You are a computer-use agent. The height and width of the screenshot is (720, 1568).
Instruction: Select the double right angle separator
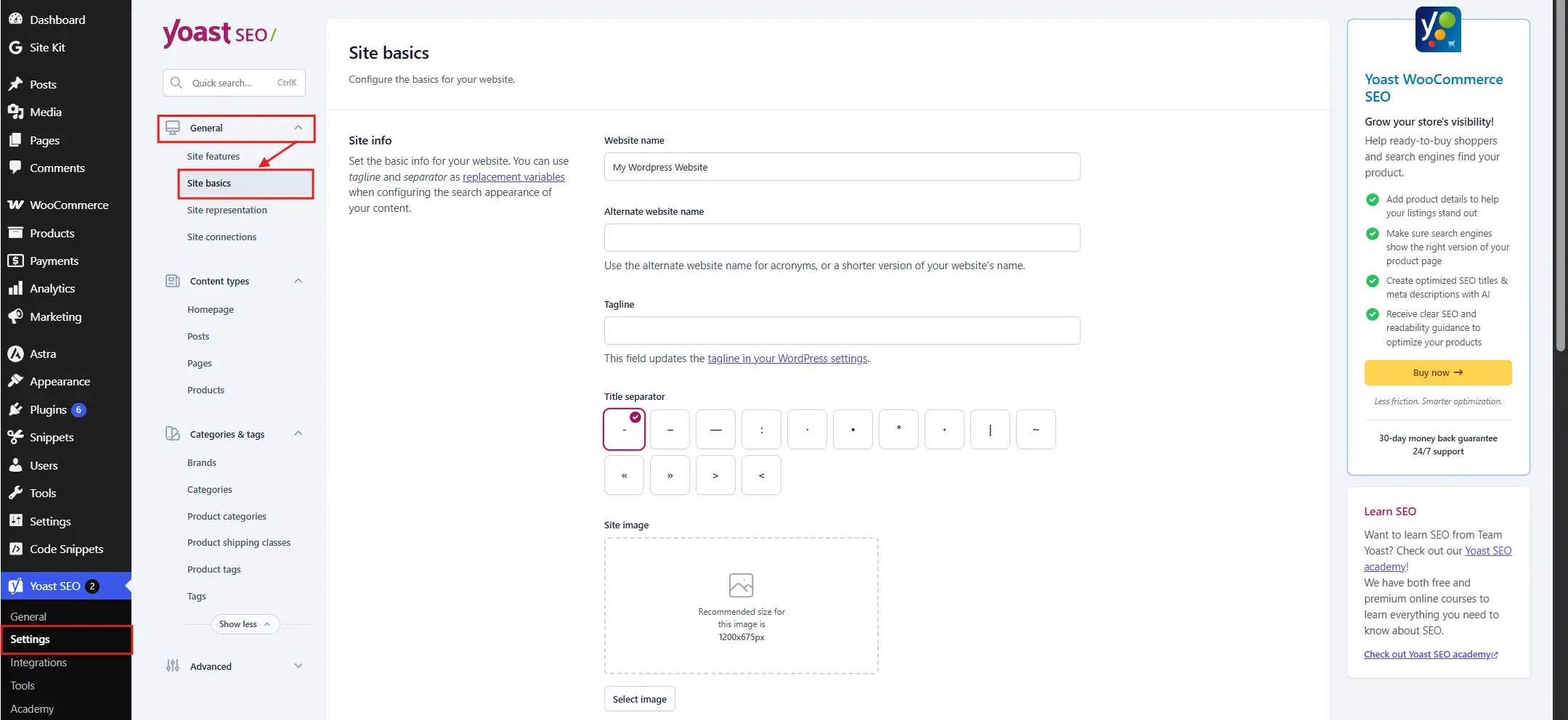(x=670, y=475)
